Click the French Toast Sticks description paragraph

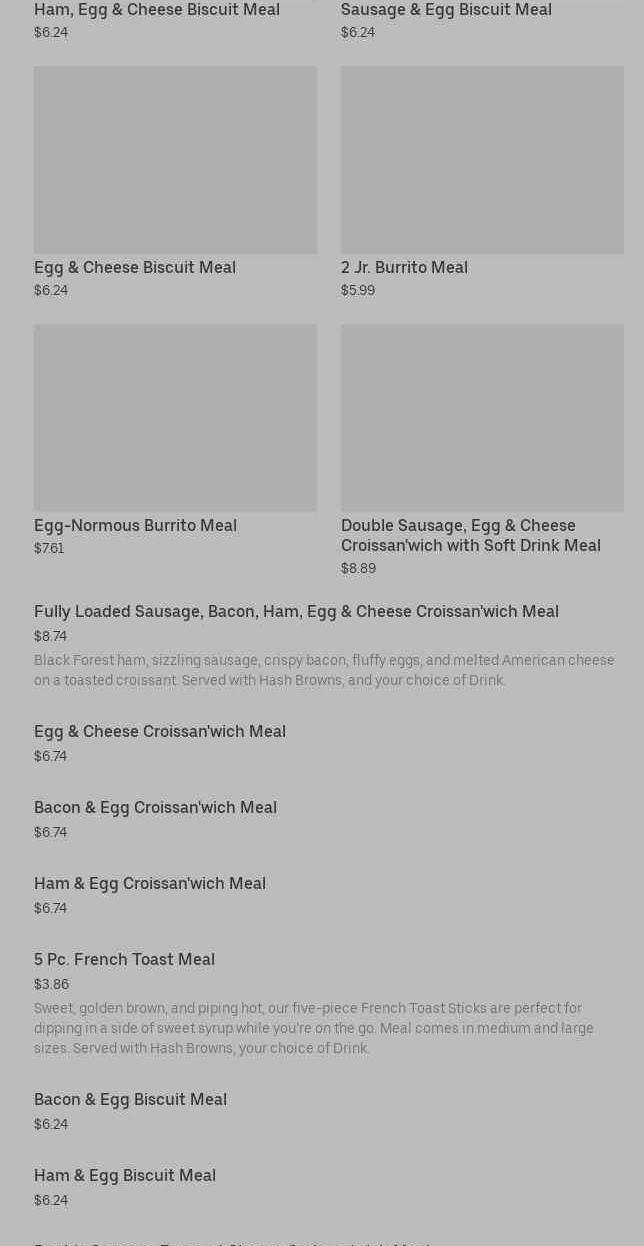[314, 1028]
